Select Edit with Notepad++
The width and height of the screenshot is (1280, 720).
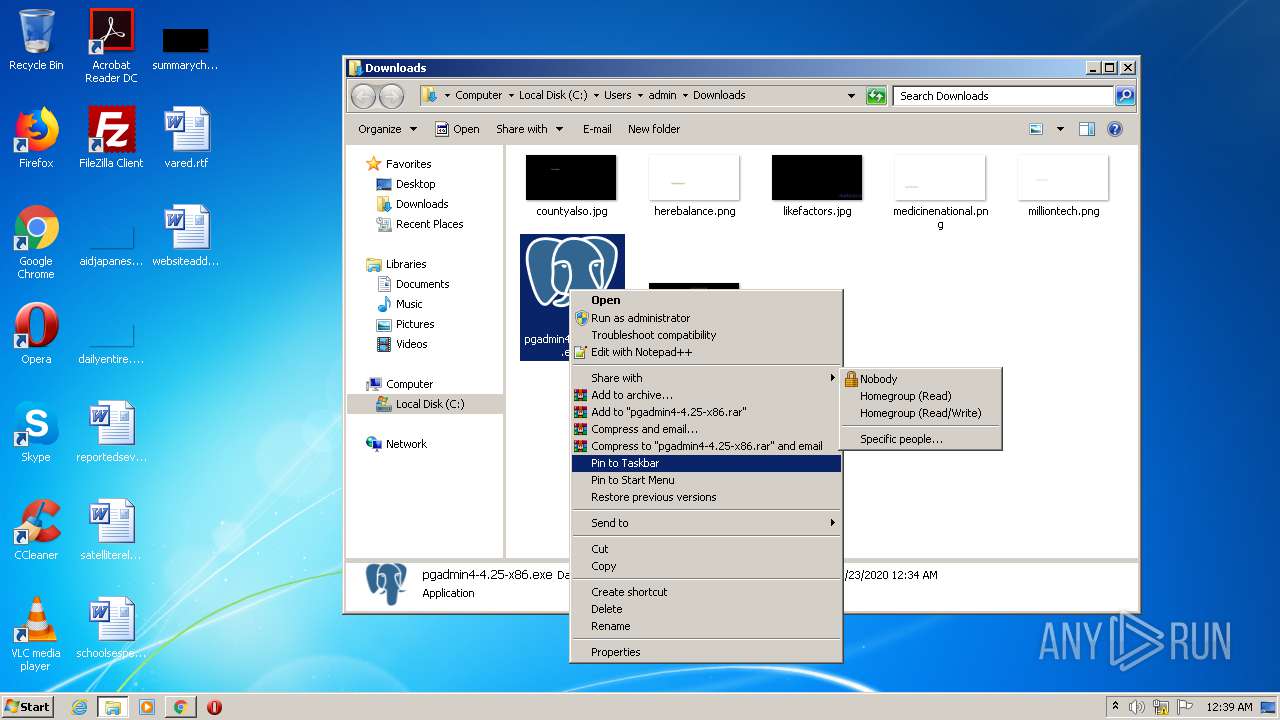point(706,352)
